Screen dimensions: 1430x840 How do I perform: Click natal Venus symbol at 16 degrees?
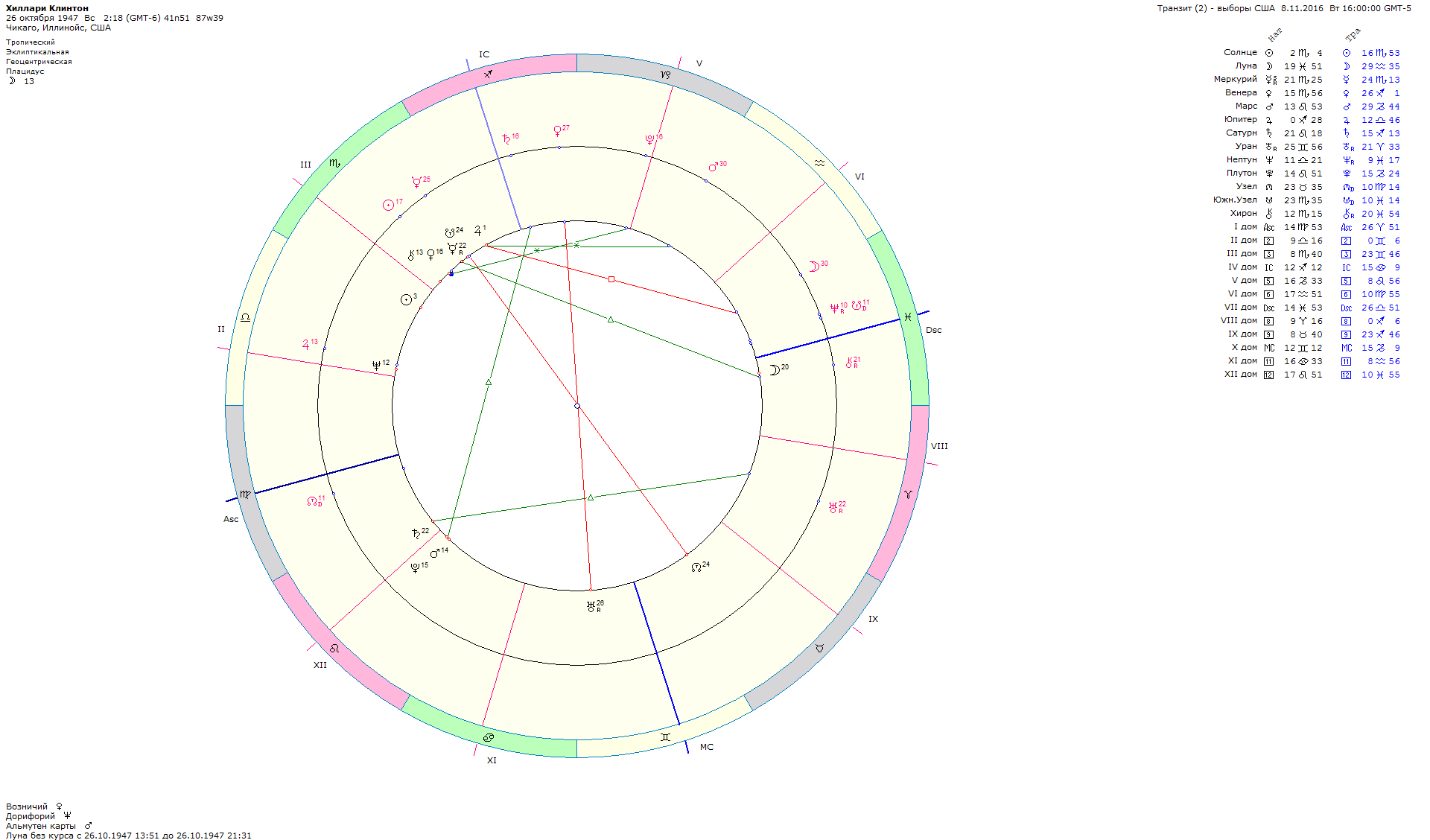click(430, 255)
